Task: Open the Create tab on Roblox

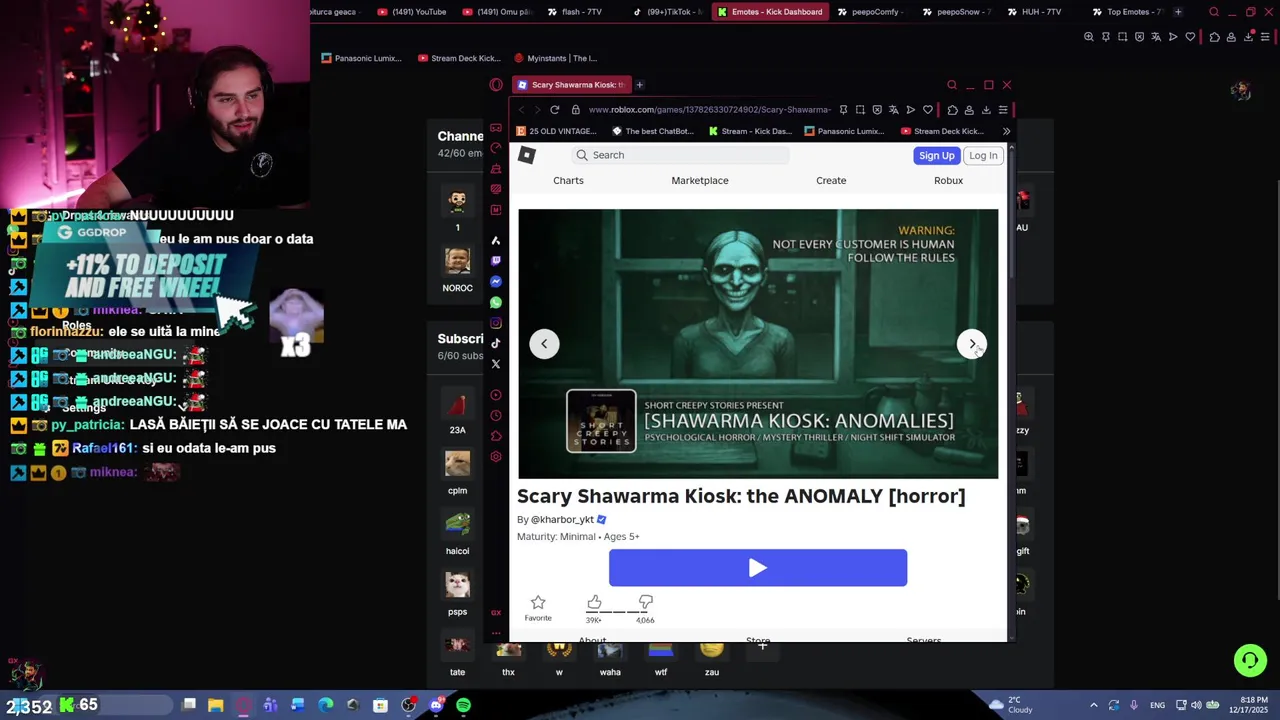Action: tap(831, 181)
